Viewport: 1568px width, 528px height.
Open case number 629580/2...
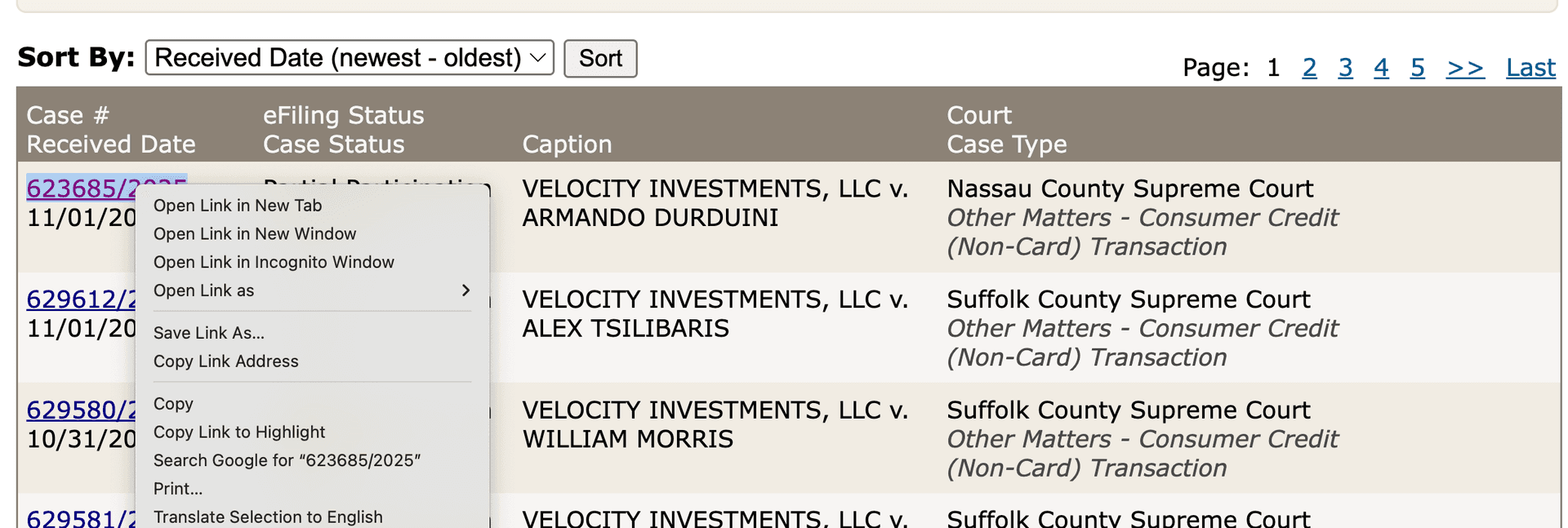click(x=82, y=410)
